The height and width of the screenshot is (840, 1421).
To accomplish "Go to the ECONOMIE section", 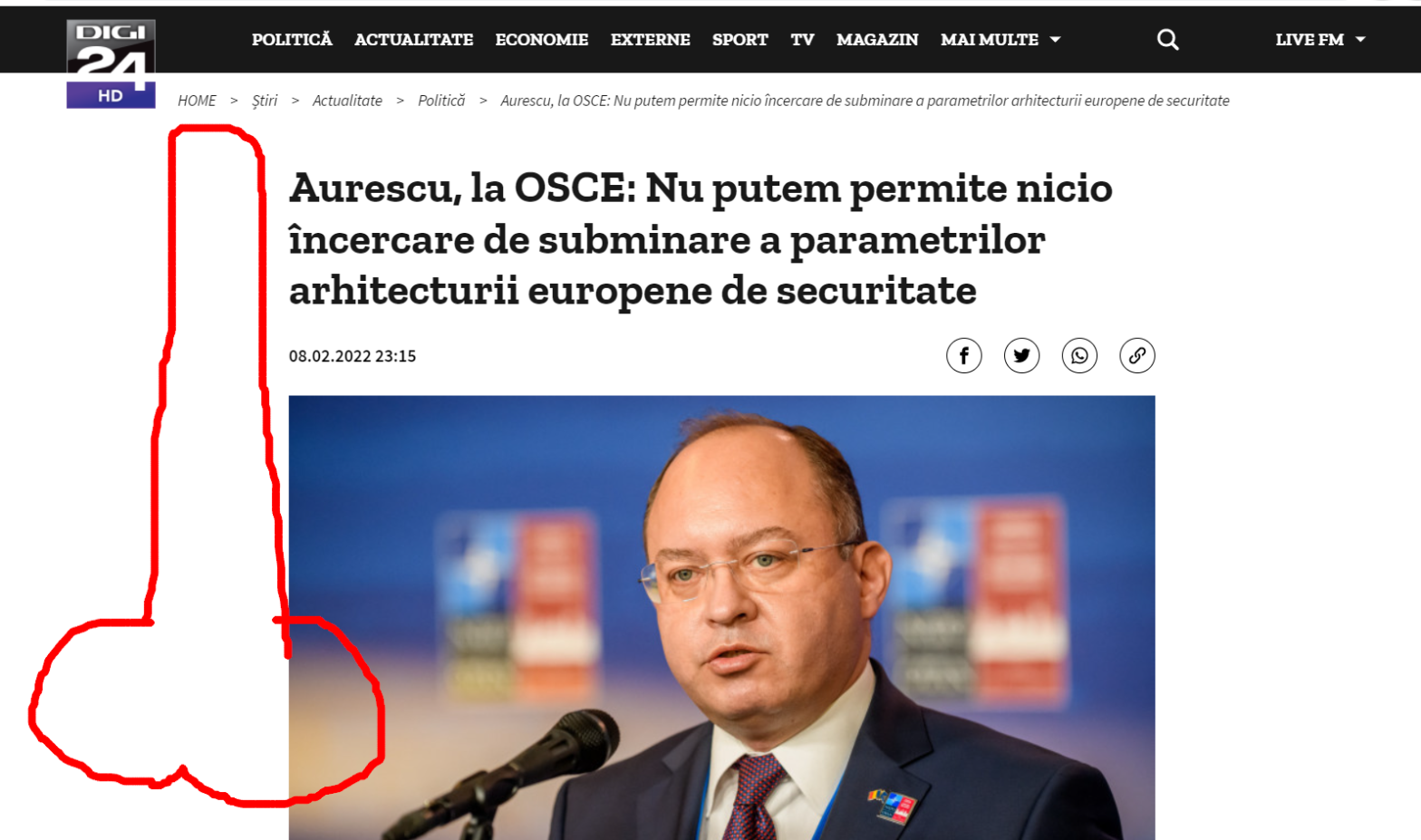I will coord(542,40).
